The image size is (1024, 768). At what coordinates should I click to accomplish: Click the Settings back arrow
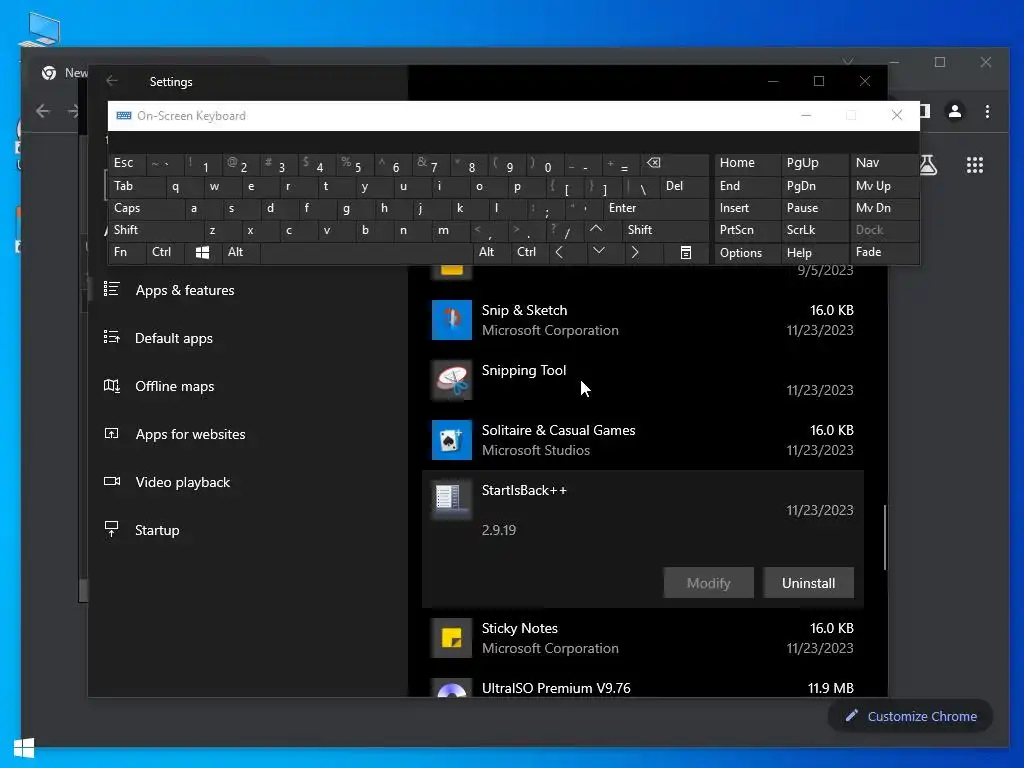112,81
